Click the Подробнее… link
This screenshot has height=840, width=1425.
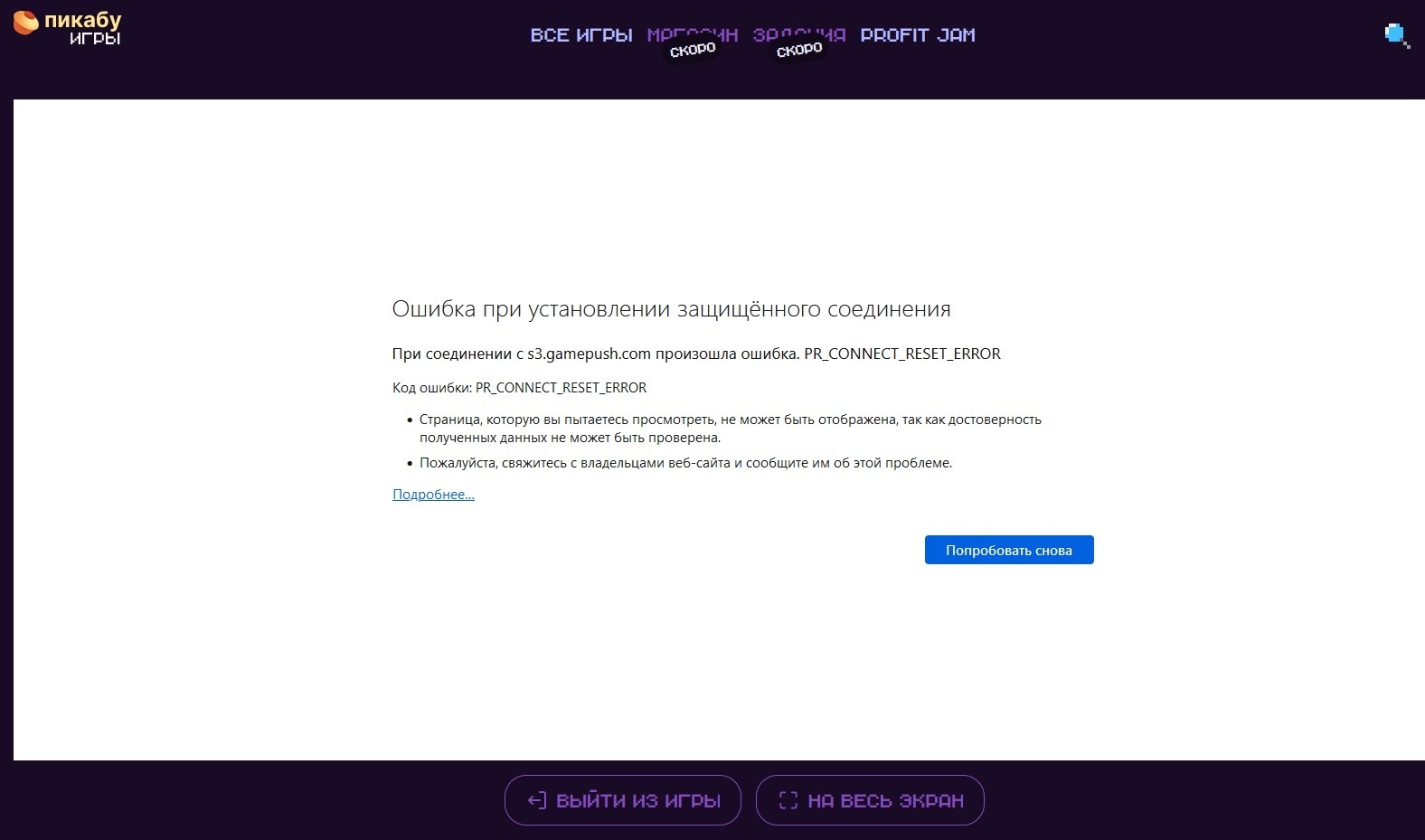(x=433, y=495)
